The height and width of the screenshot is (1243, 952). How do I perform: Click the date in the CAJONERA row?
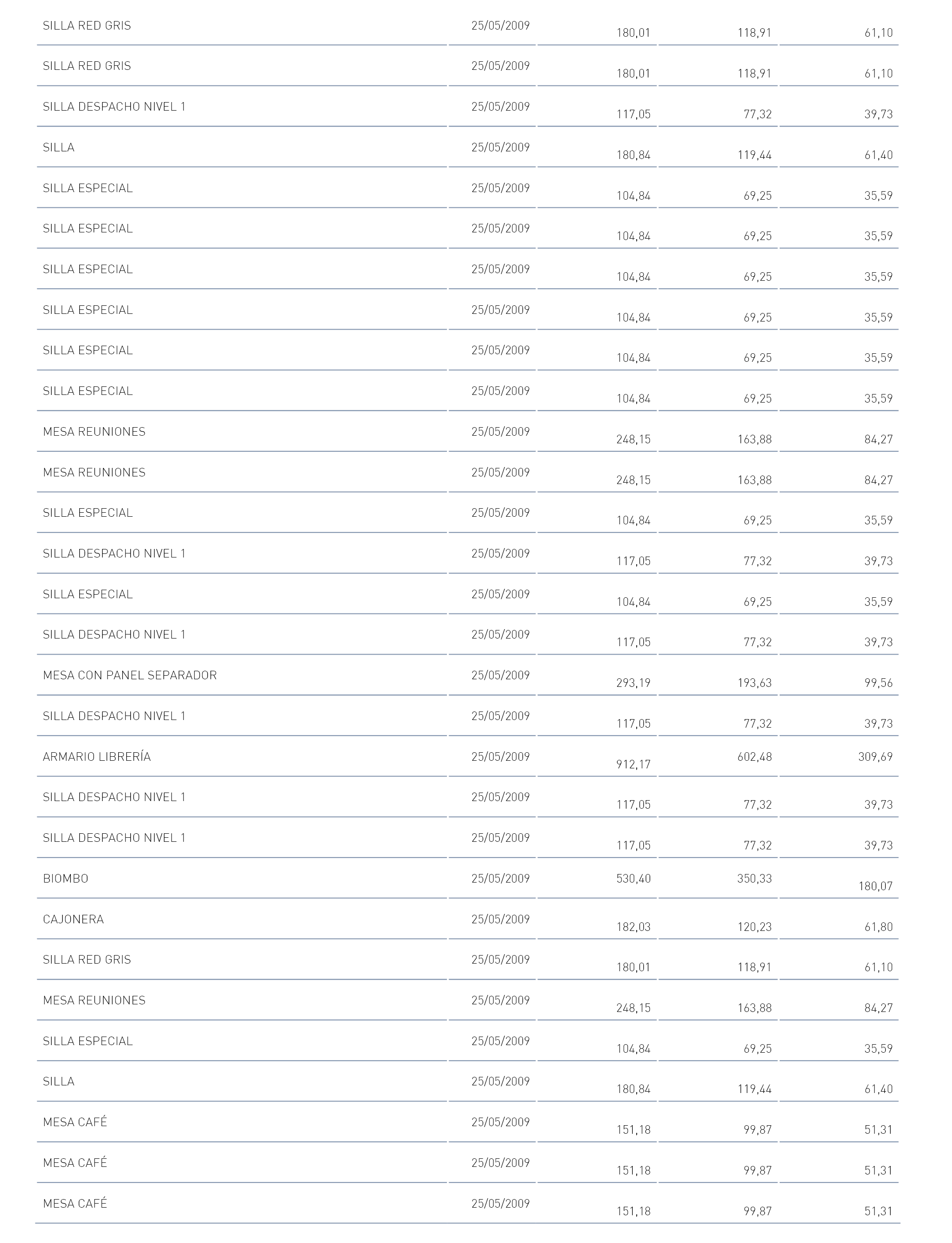(500, 919)
